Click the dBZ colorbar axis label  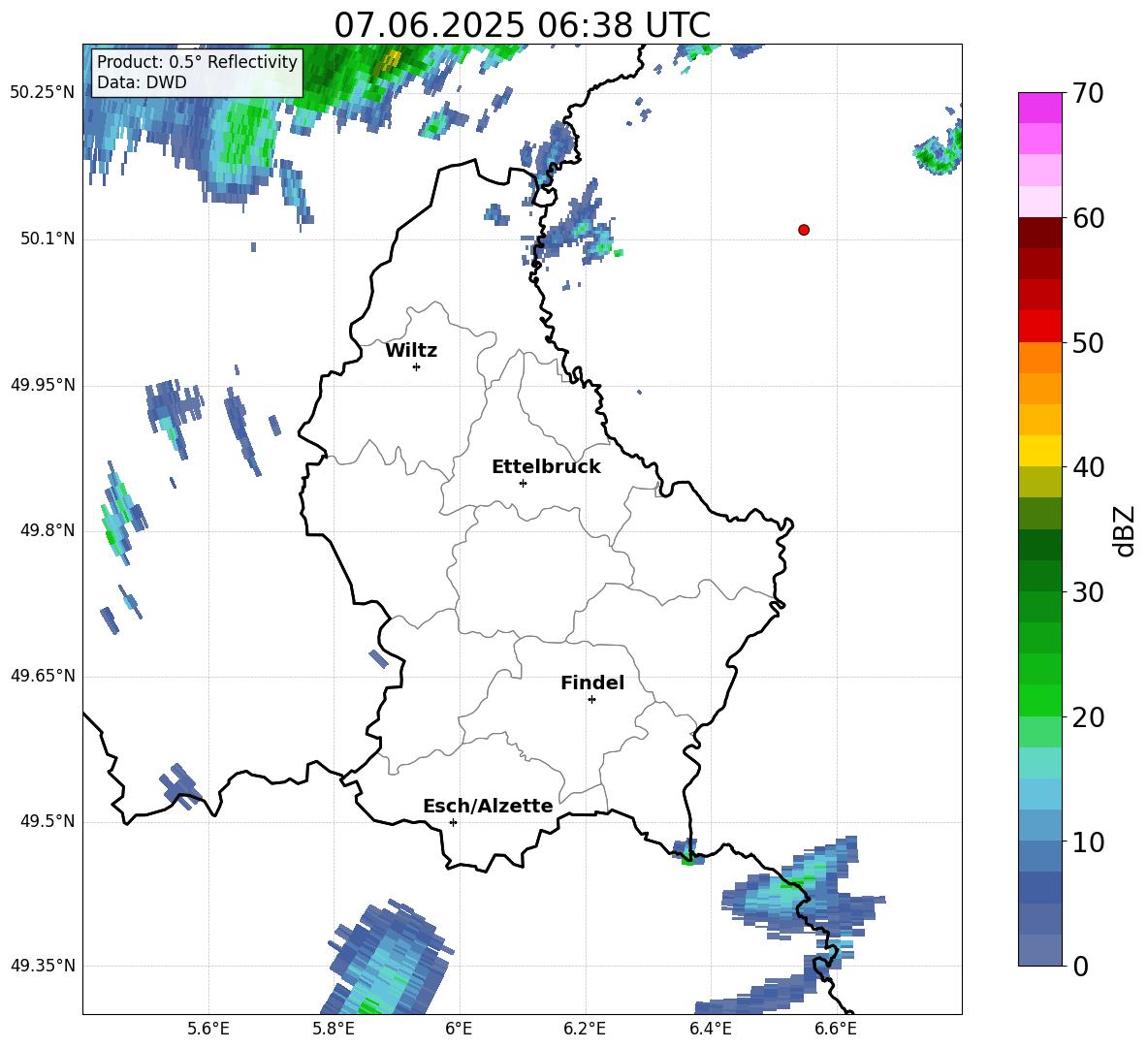[x=1126, y=530]
